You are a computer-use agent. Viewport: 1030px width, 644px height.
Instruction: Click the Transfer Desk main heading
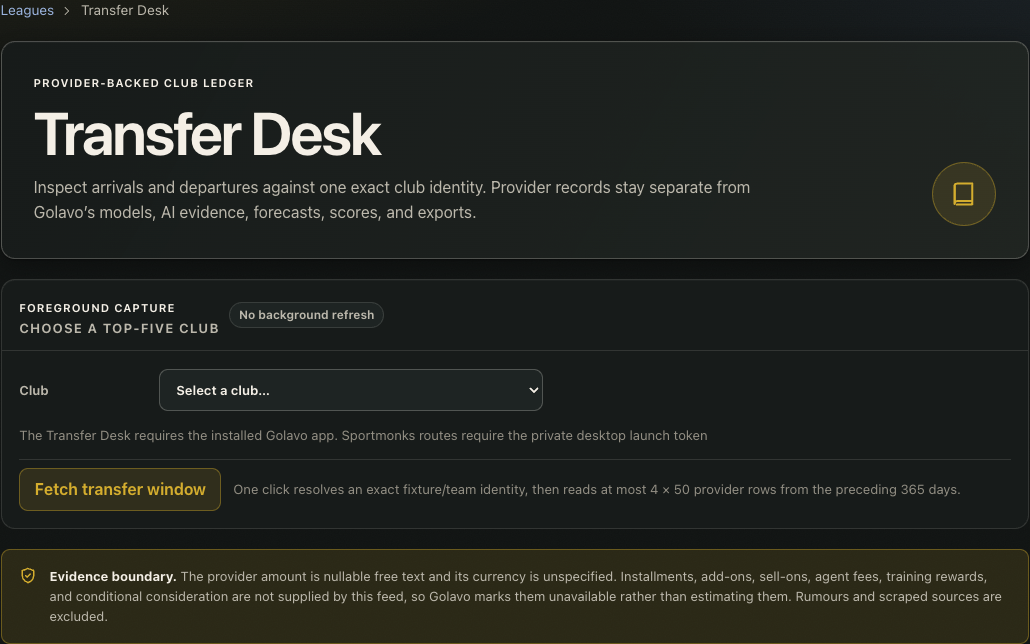tap(208, 135)
